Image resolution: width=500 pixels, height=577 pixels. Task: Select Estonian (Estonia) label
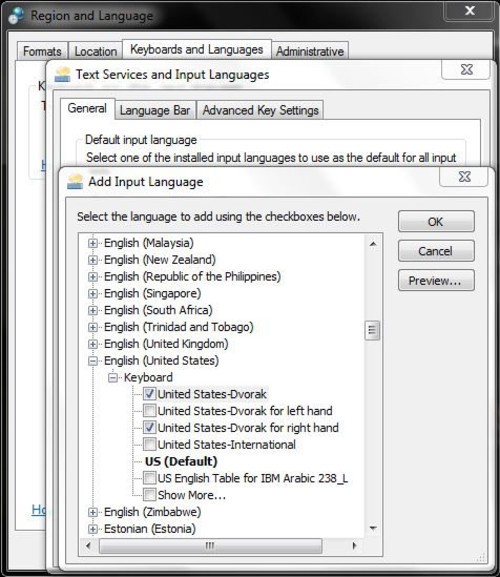pyautogui.click(x=150, y=529)
